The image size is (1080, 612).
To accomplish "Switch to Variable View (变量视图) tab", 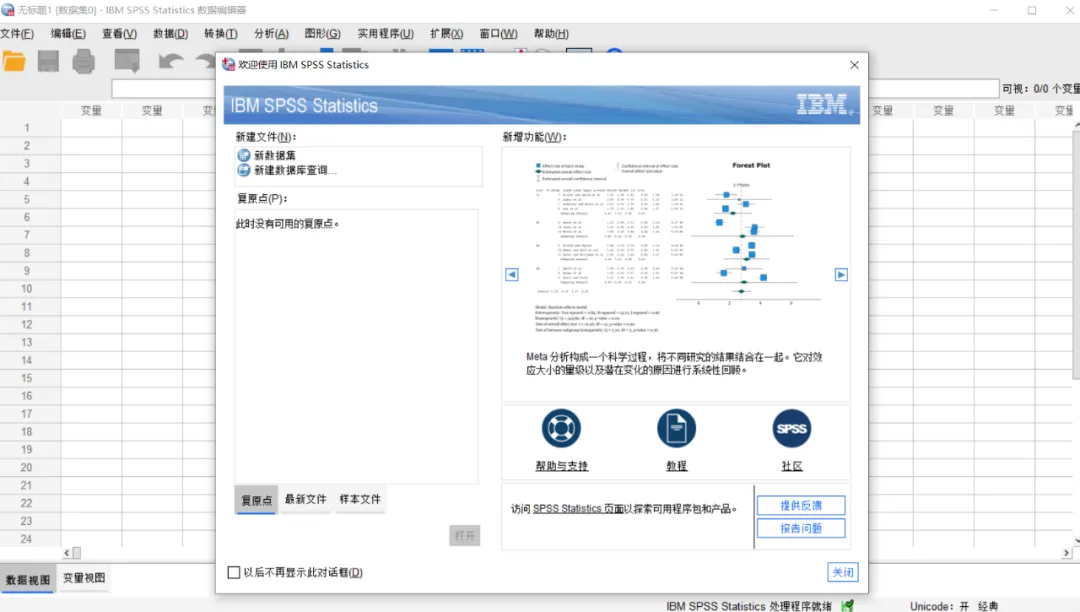I will (x=84, y=578).
